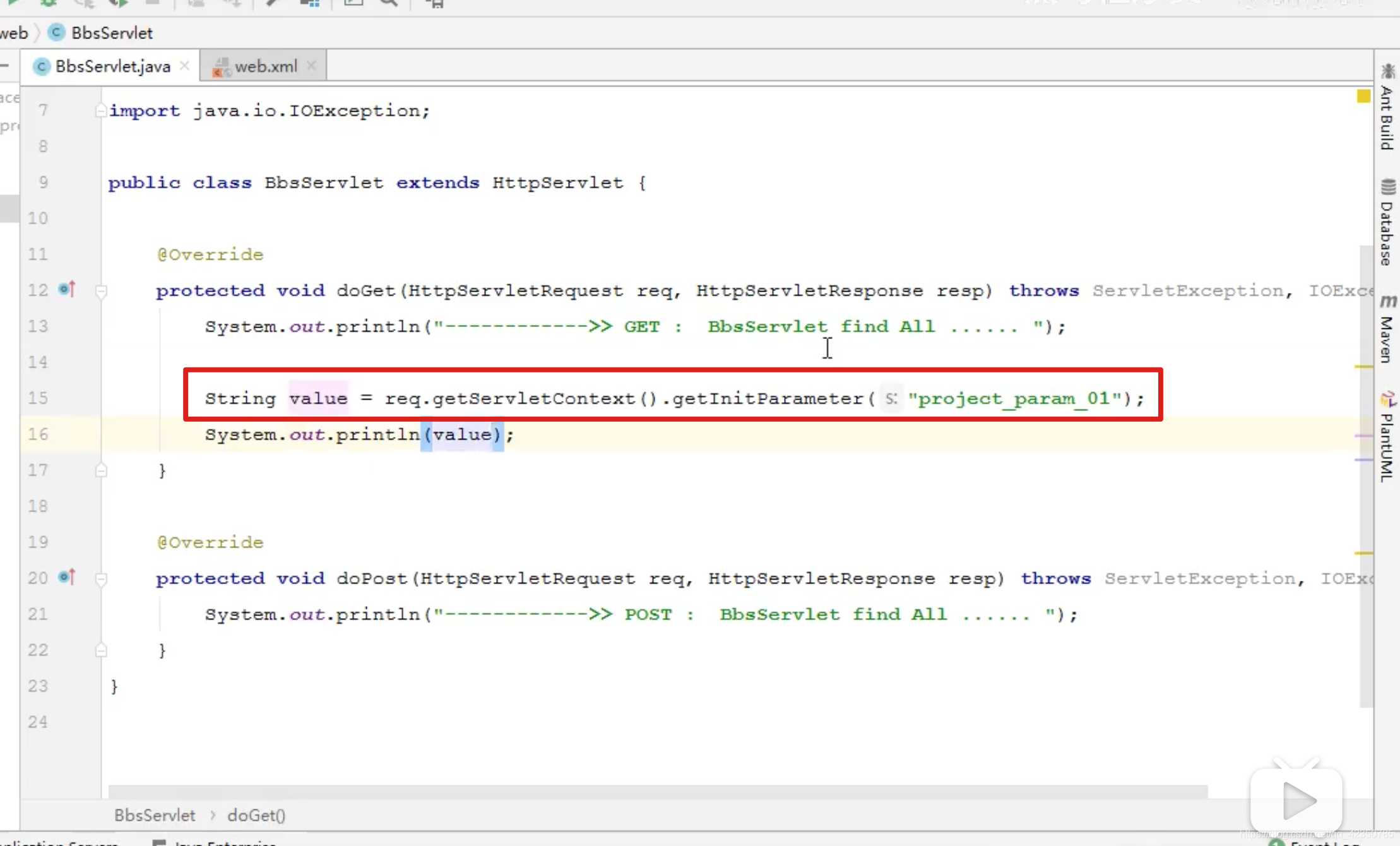The width and height of the screenshot is (1400, 846).
Task: Click 'ServletException' in doGet throws clause
Action: tap(1188, 290)
